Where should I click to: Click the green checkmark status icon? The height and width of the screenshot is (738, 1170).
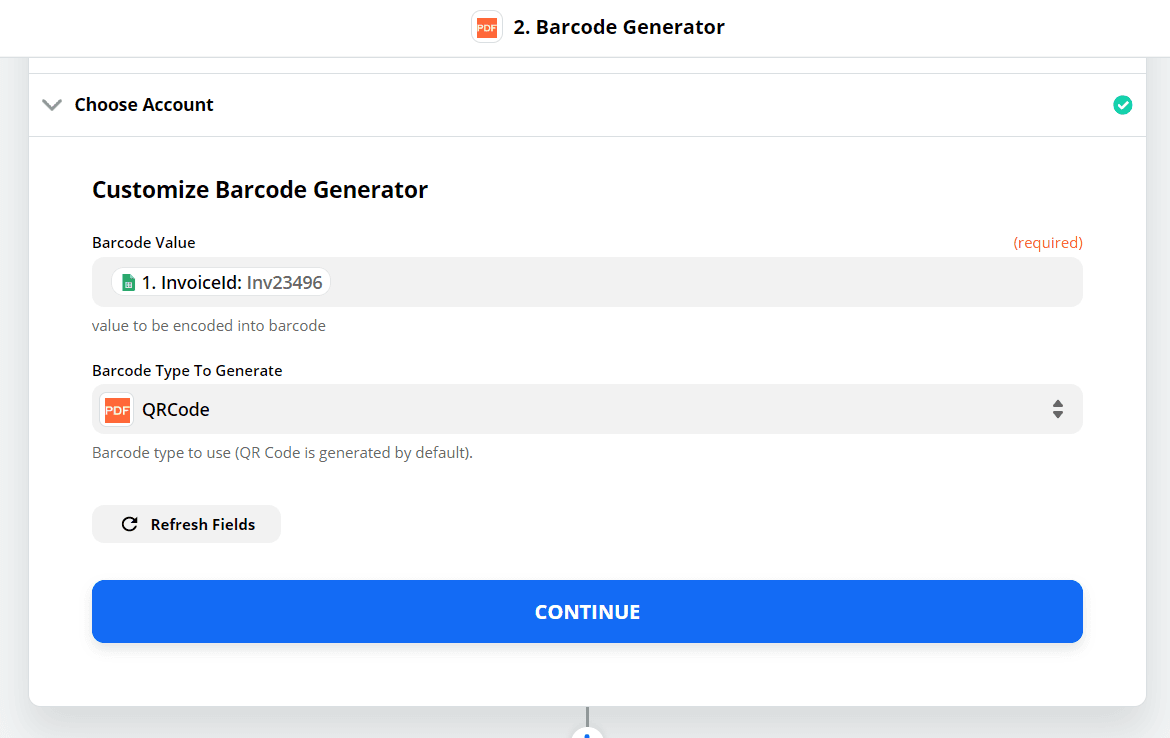pos(1123,105)
